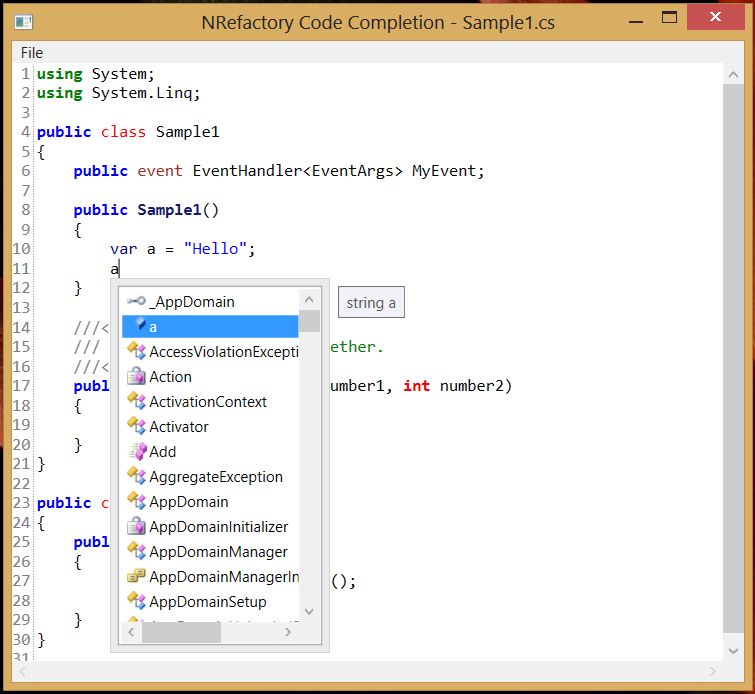Click method icon beside Add
This screenshot has height=694, width=755.
click(137, 451)
